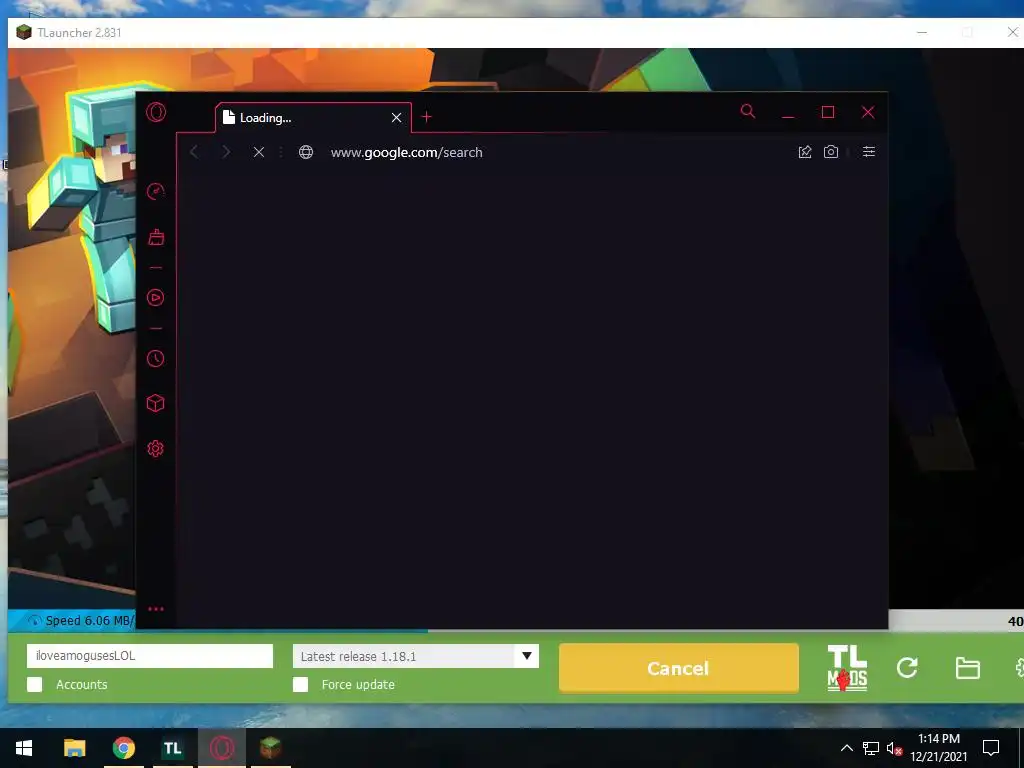Open the Windows Start menu
1024x768 pixels.
[x=24, y=748]
